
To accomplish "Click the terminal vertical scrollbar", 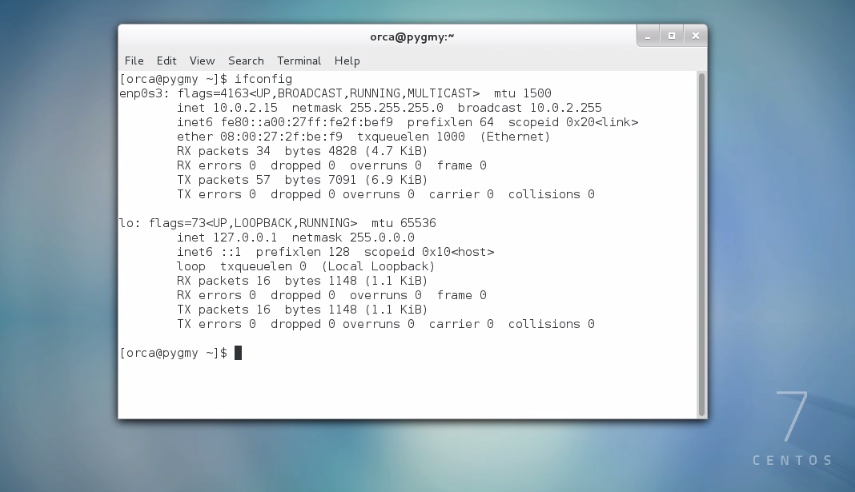I will 702,244.
